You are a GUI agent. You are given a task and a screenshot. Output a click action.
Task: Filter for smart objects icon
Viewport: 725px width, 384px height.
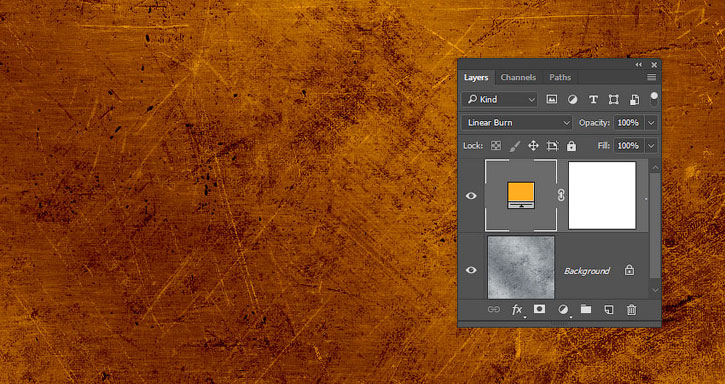coord(634,99)
